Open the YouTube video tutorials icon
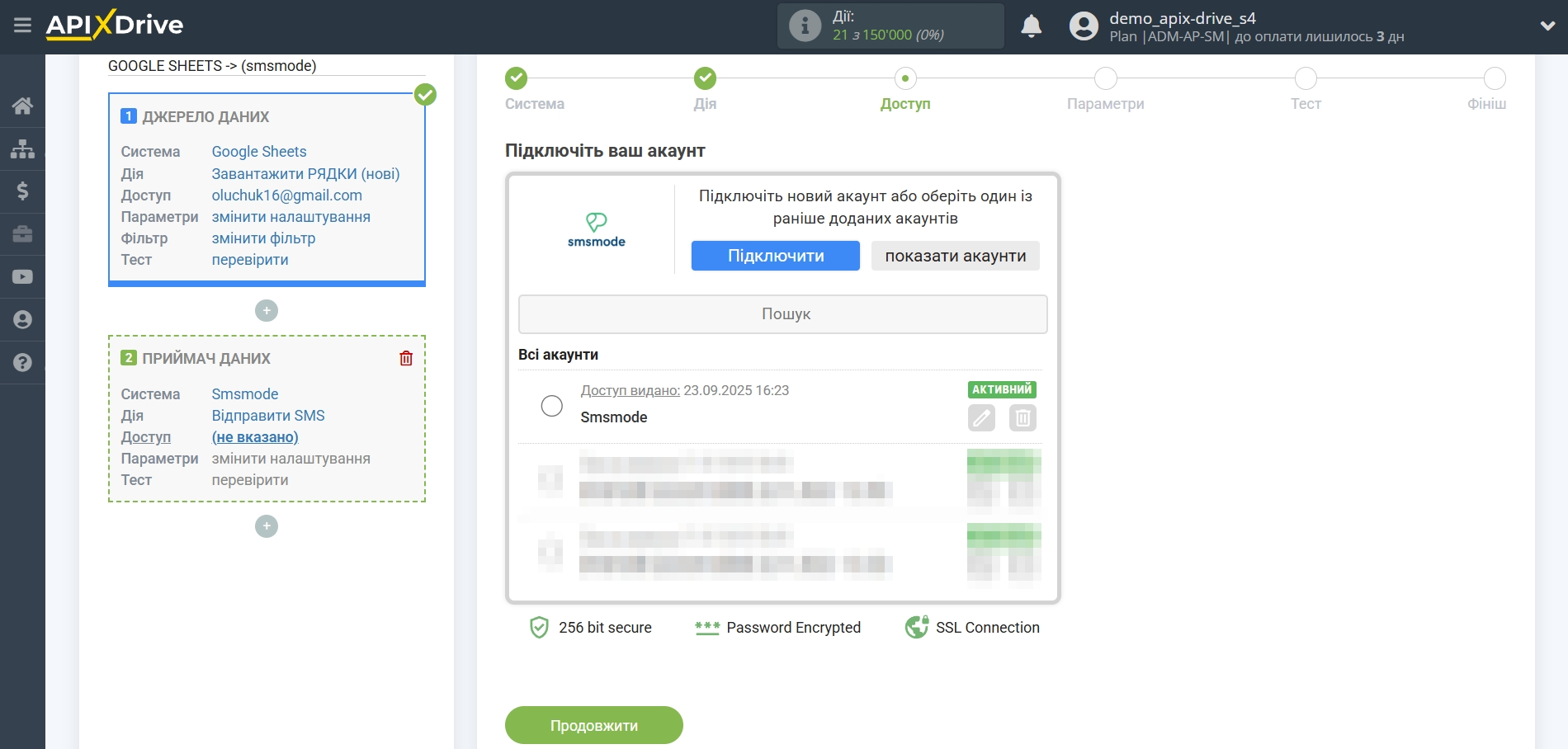This screenshot has width=1568, height=749. point(22,277)
